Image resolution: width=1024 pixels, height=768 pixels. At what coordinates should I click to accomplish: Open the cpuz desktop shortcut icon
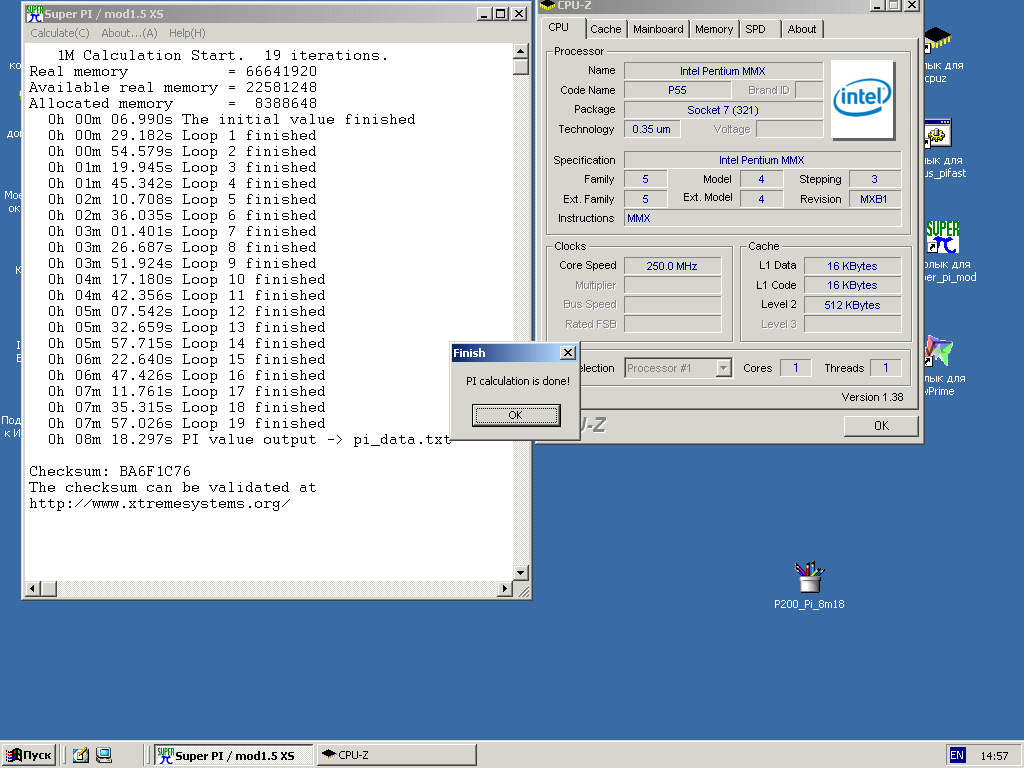(938, 40)
